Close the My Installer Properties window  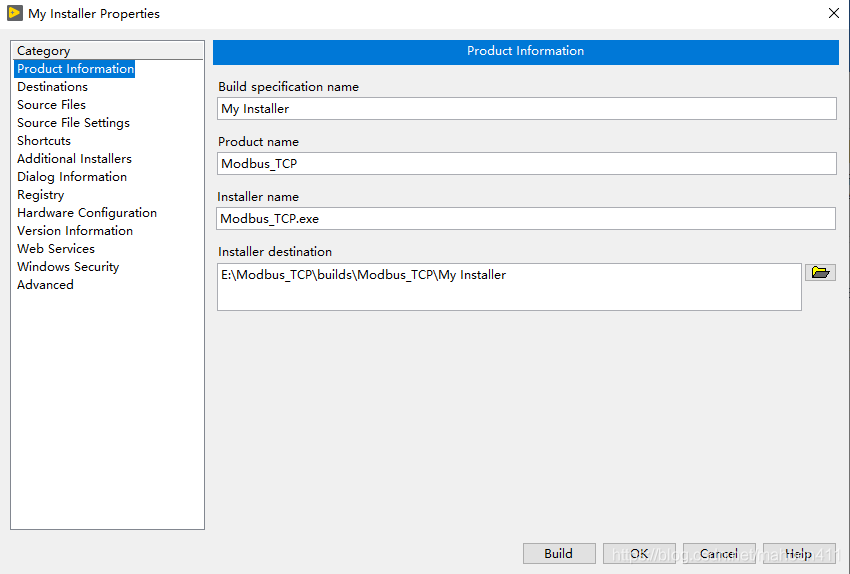coord(834,13)
